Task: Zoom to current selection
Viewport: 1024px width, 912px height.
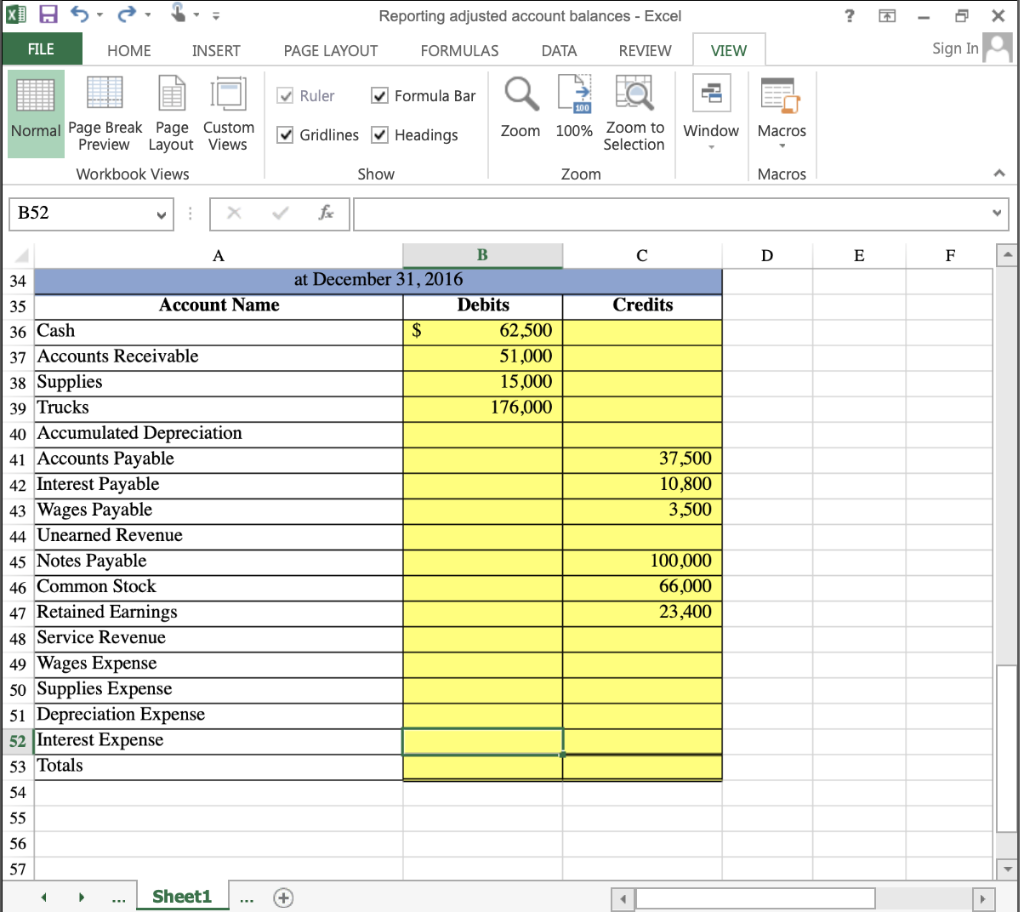Action: pos(634,112)
